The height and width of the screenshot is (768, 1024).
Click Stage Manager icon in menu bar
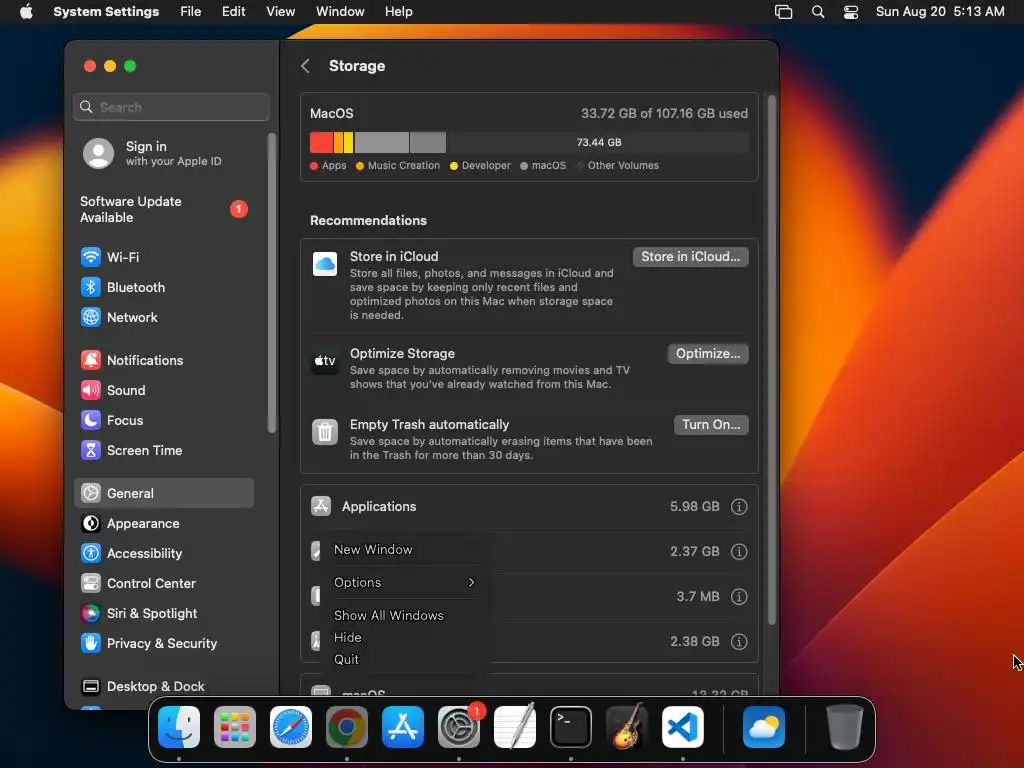[x=784, y=12]
